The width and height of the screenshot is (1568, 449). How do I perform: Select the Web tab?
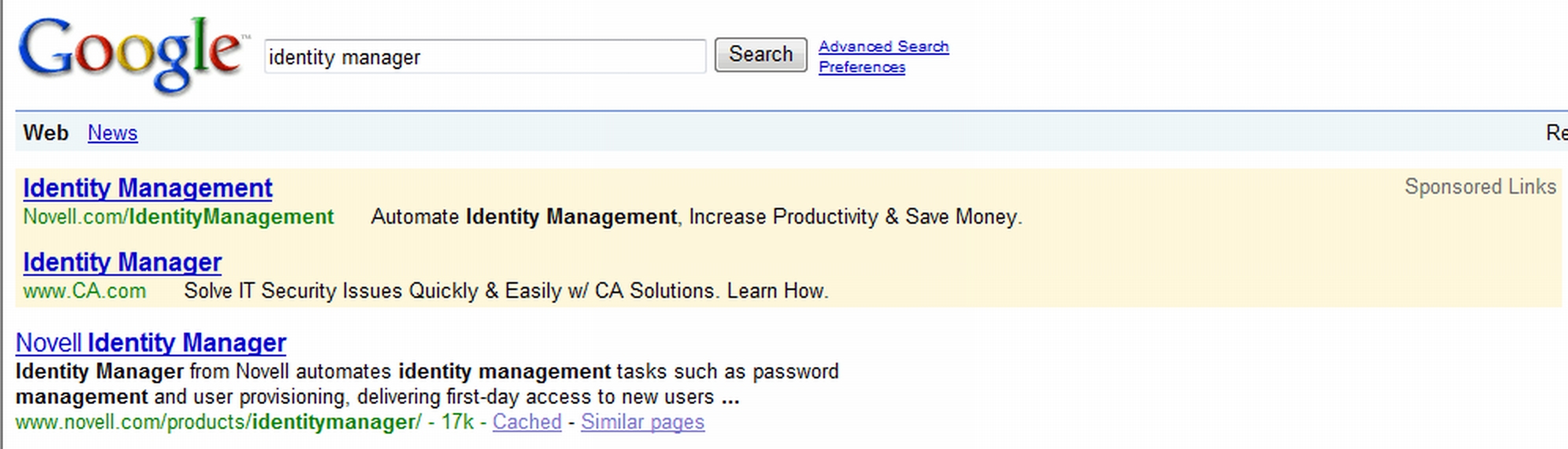[46, 133]
